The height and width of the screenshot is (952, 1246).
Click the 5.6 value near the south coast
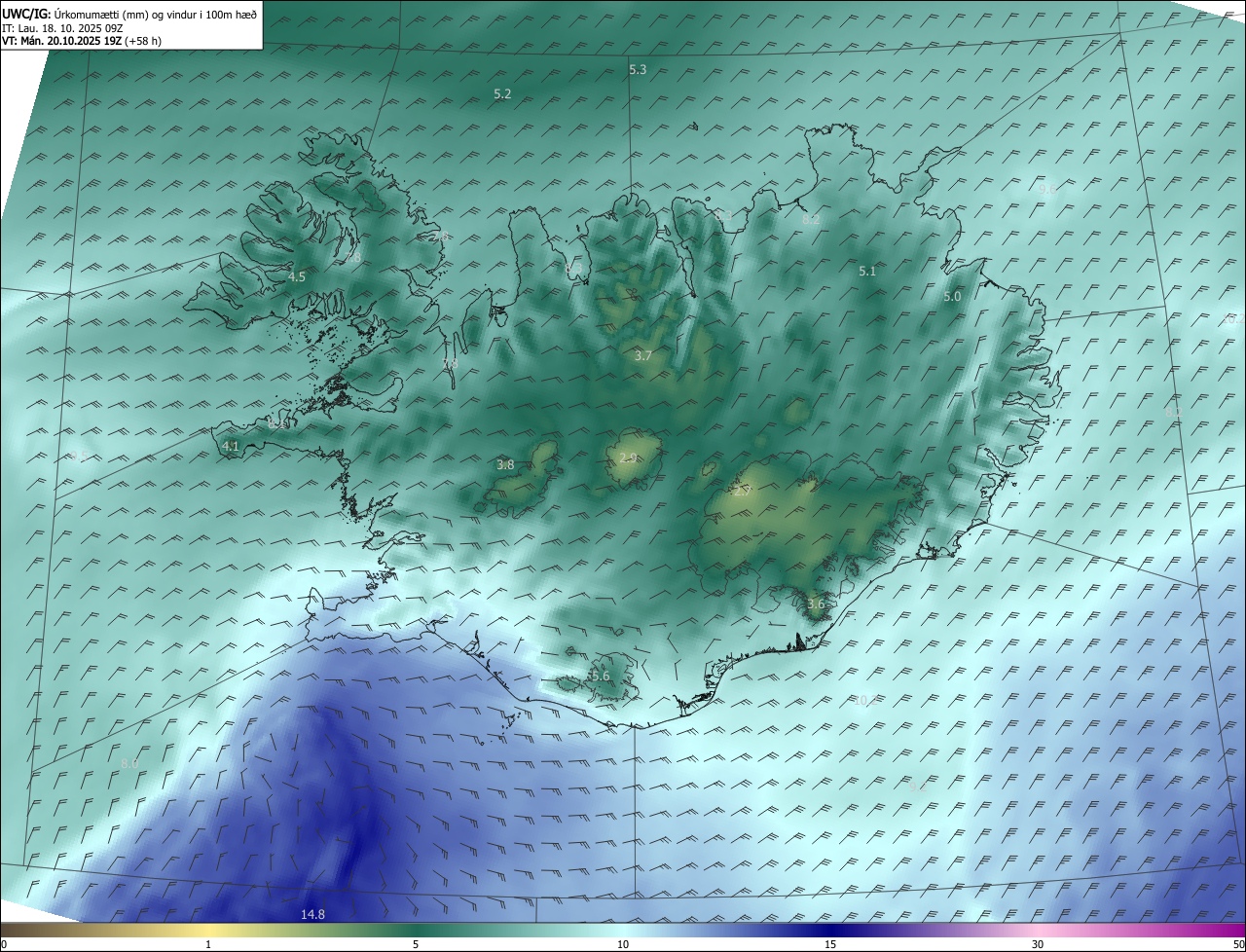[x=601, y=677]
